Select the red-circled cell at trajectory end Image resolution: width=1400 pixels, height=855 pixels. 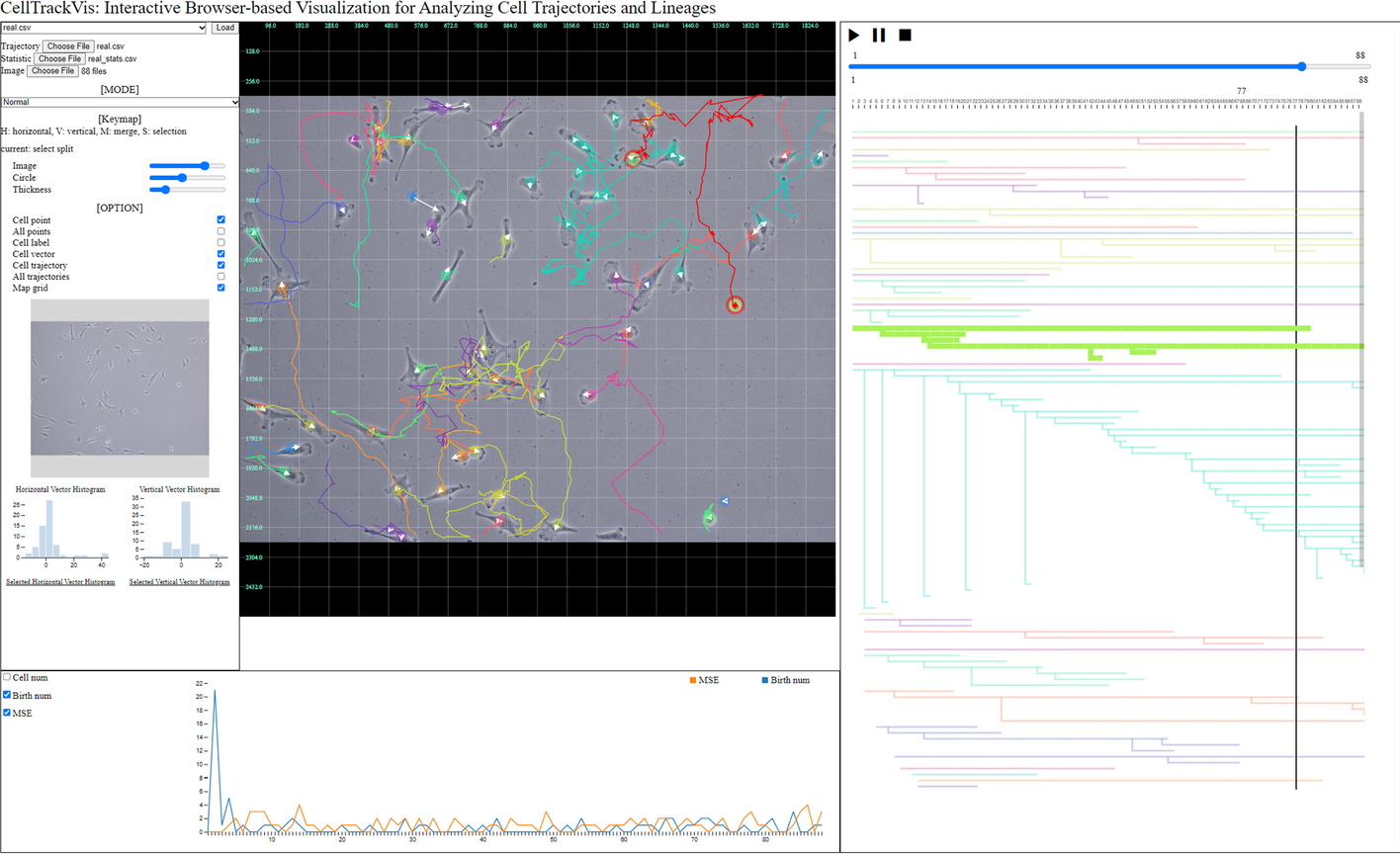(735, 304)
